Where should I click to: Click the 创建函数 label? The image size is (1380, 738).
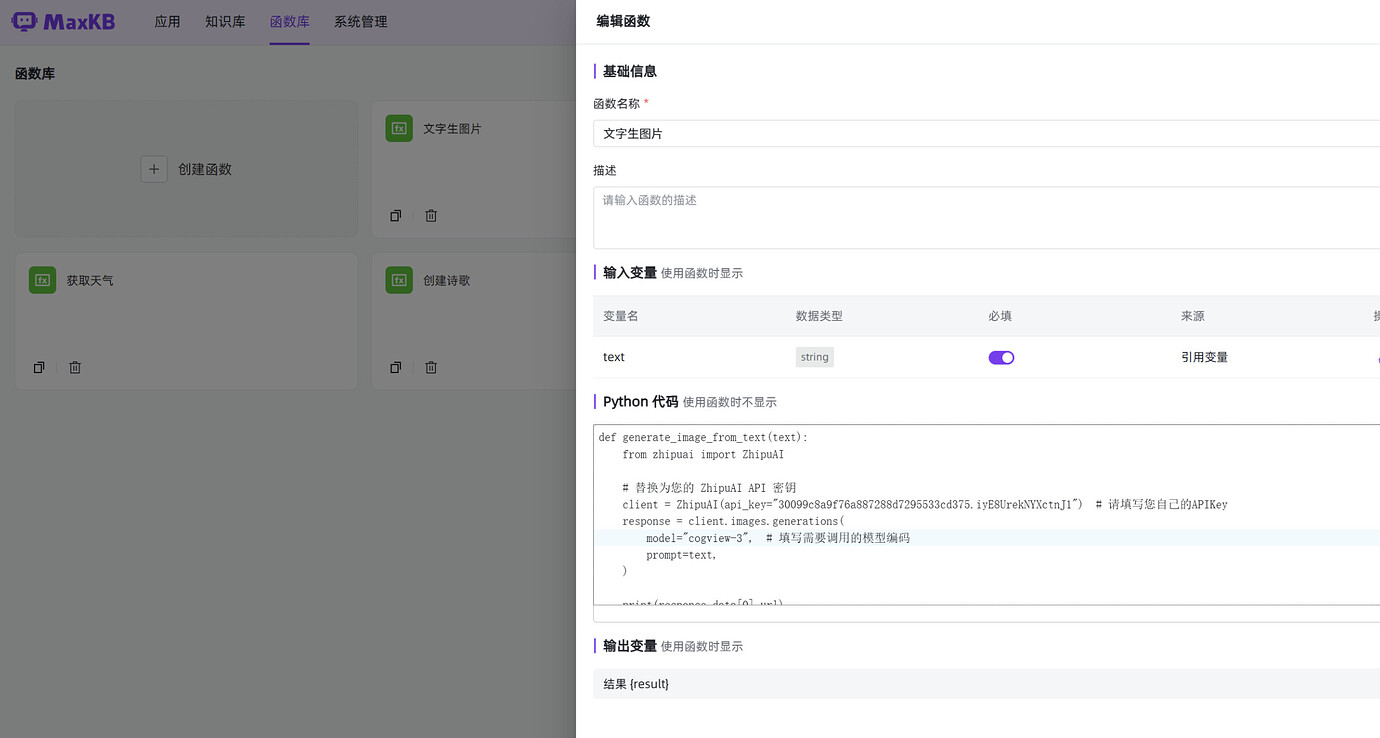click(x=205, y=169)
